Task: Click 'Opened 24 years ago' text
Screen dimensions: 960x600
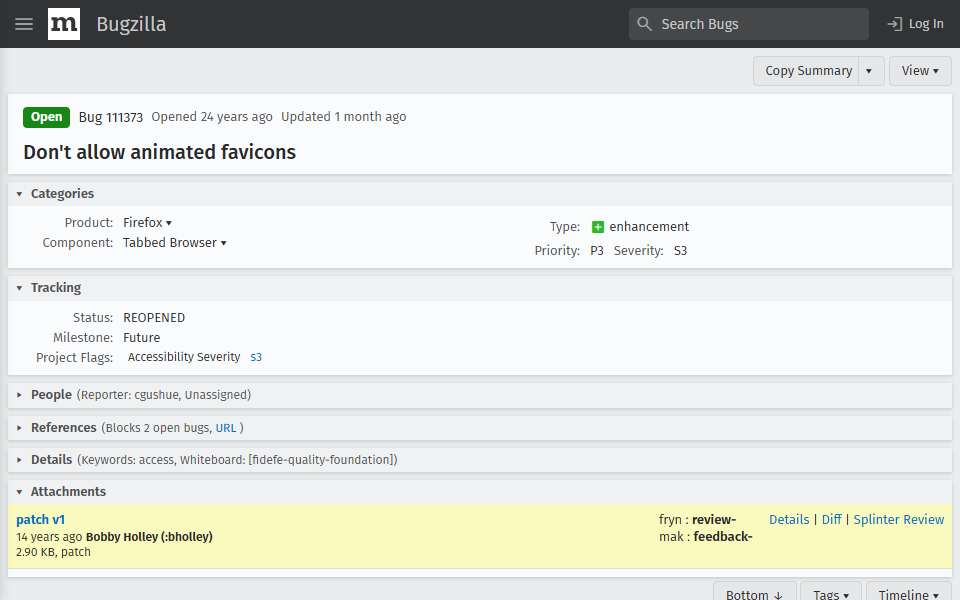Action: pos(212,117)
